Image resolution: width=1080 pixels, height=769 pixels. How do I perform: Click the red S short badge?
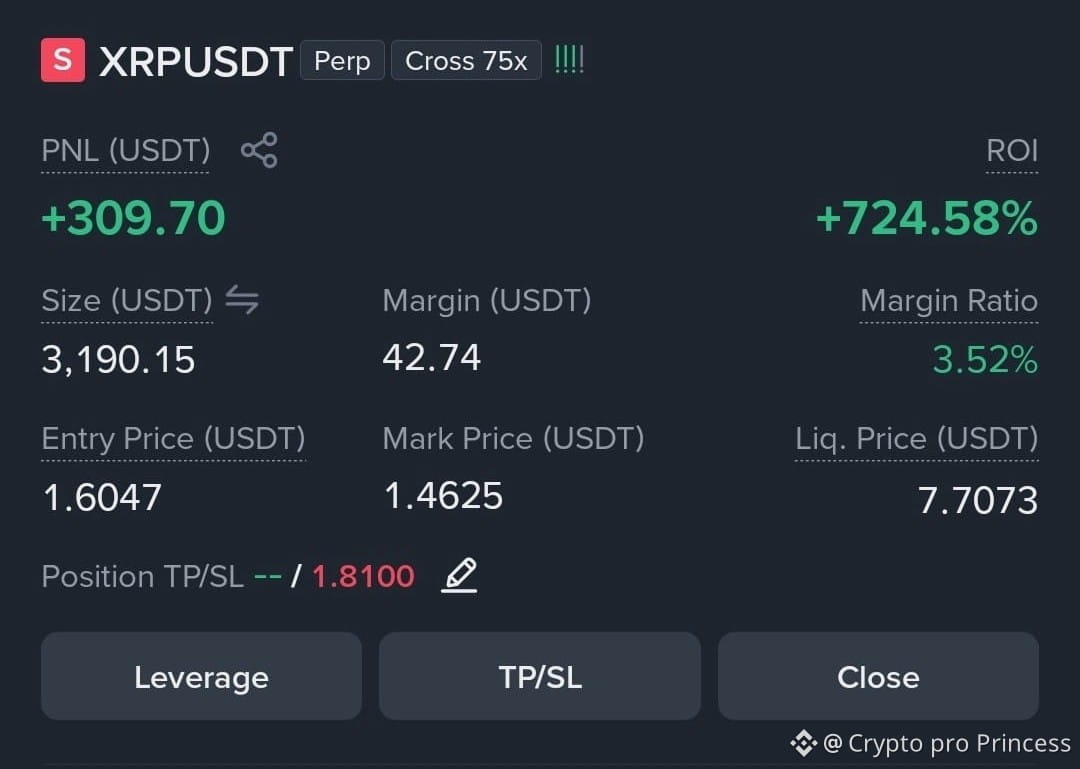63,60
